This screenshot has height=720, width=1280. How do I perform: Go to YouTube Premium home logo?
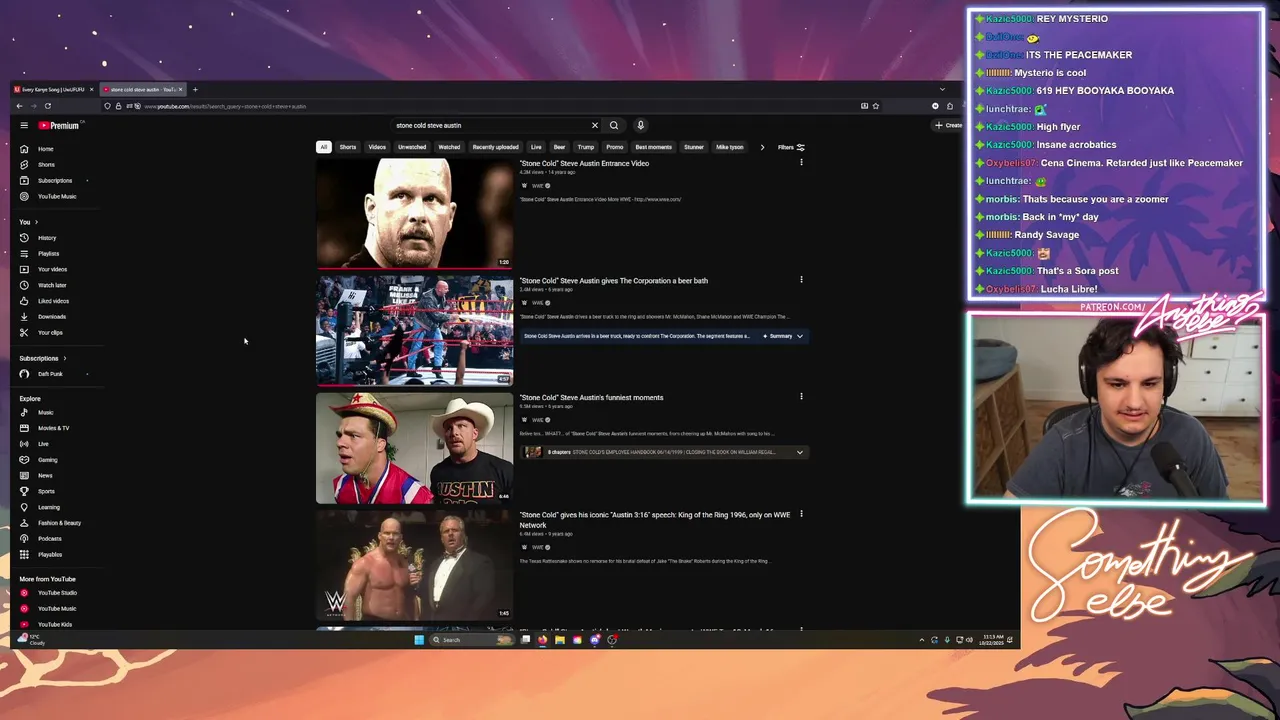(60, 125)
